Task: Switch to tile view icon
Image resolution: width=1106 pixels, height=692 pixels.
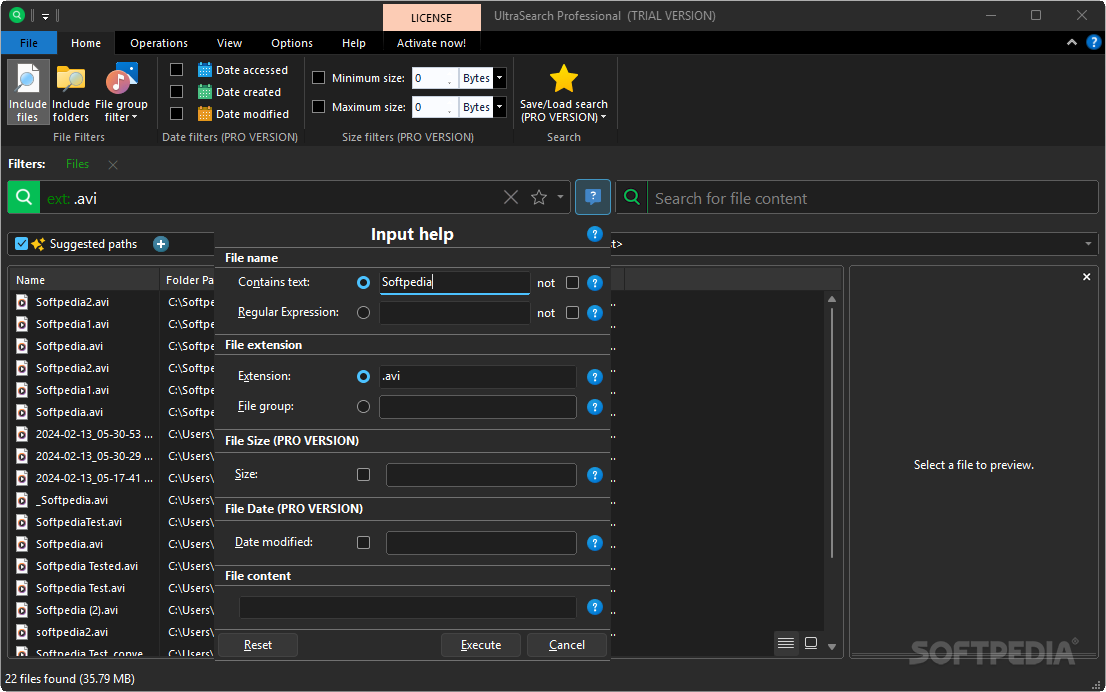Action: coord(811,643)
